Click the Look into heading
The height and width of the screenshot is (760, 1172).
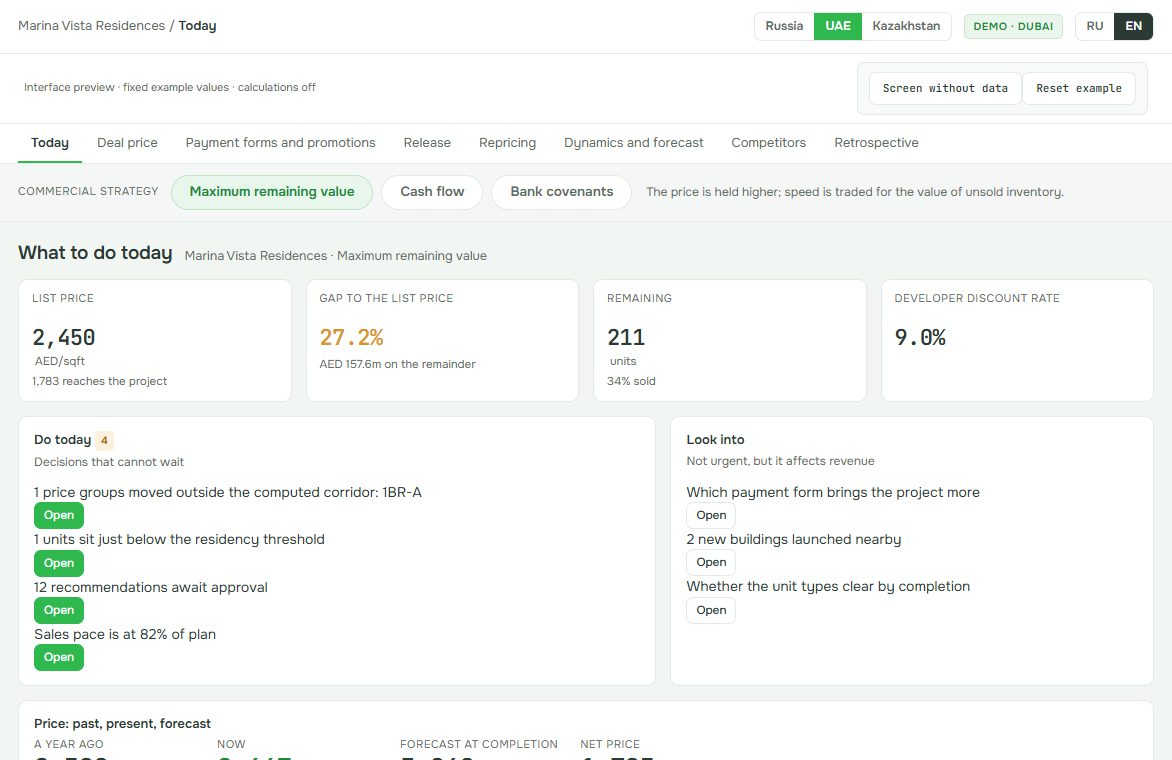tap(715, 439)
